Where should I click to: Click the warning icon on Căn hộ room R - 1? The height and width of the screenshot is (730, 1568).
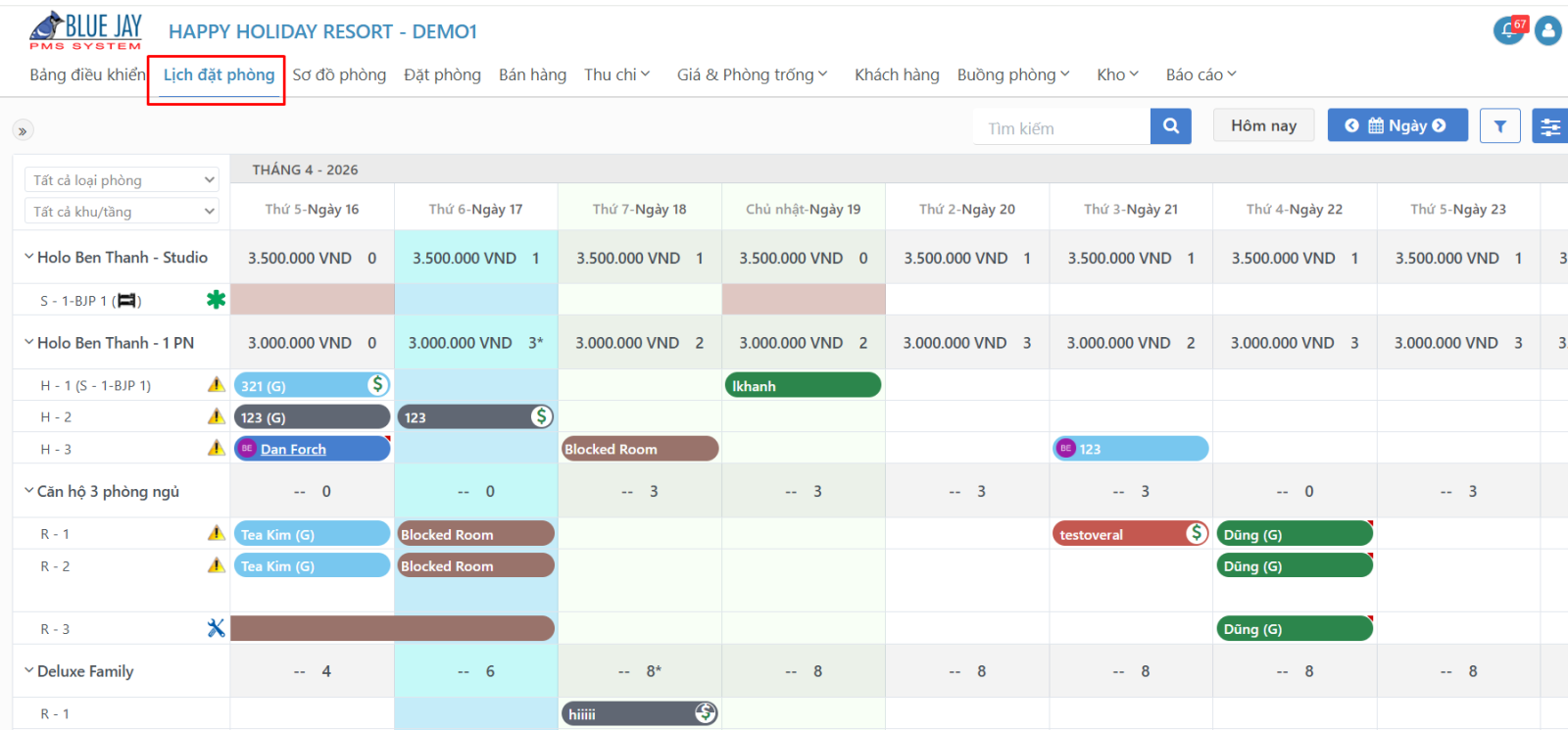217,533
